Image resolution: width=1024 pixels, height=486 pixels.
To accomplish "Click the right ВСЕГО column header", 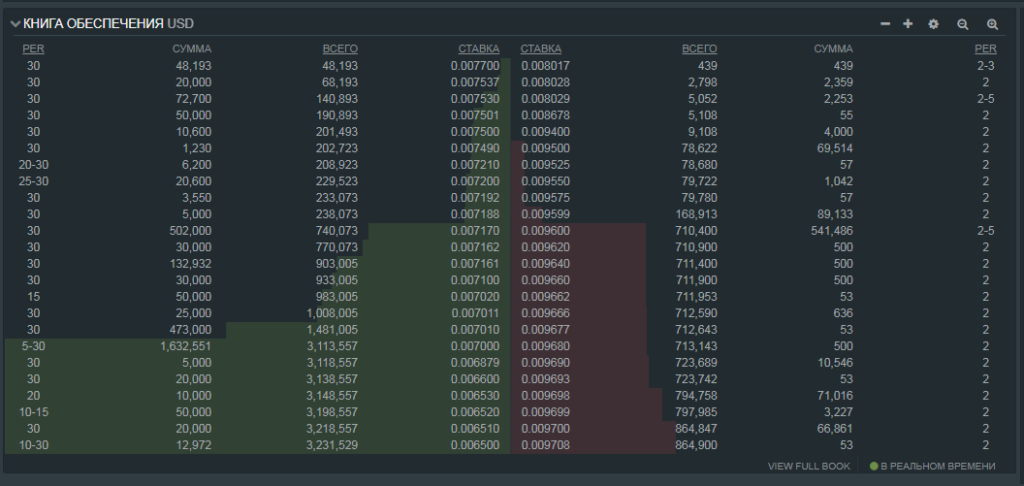I will coord(699,48).
